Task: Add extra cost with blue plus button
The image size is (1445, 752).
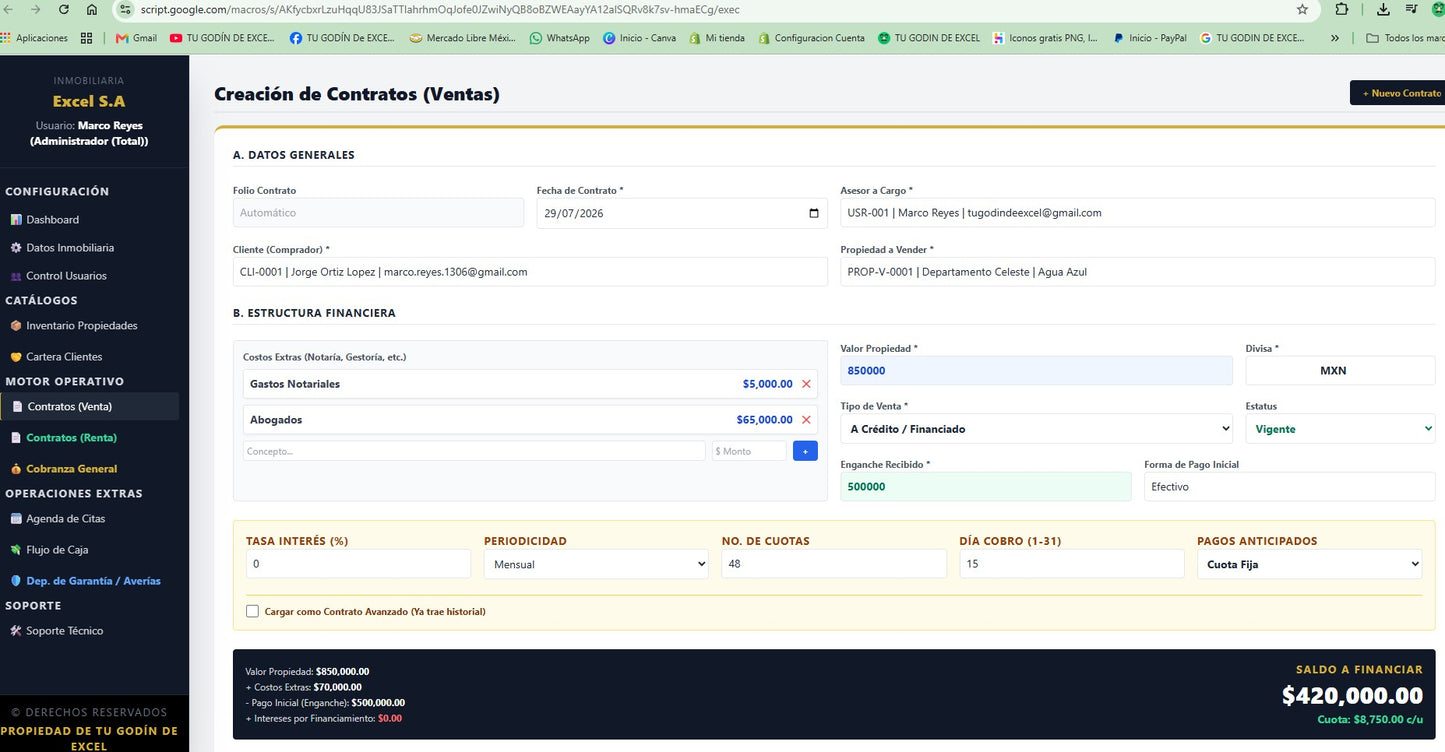Action: click(805, 451)
